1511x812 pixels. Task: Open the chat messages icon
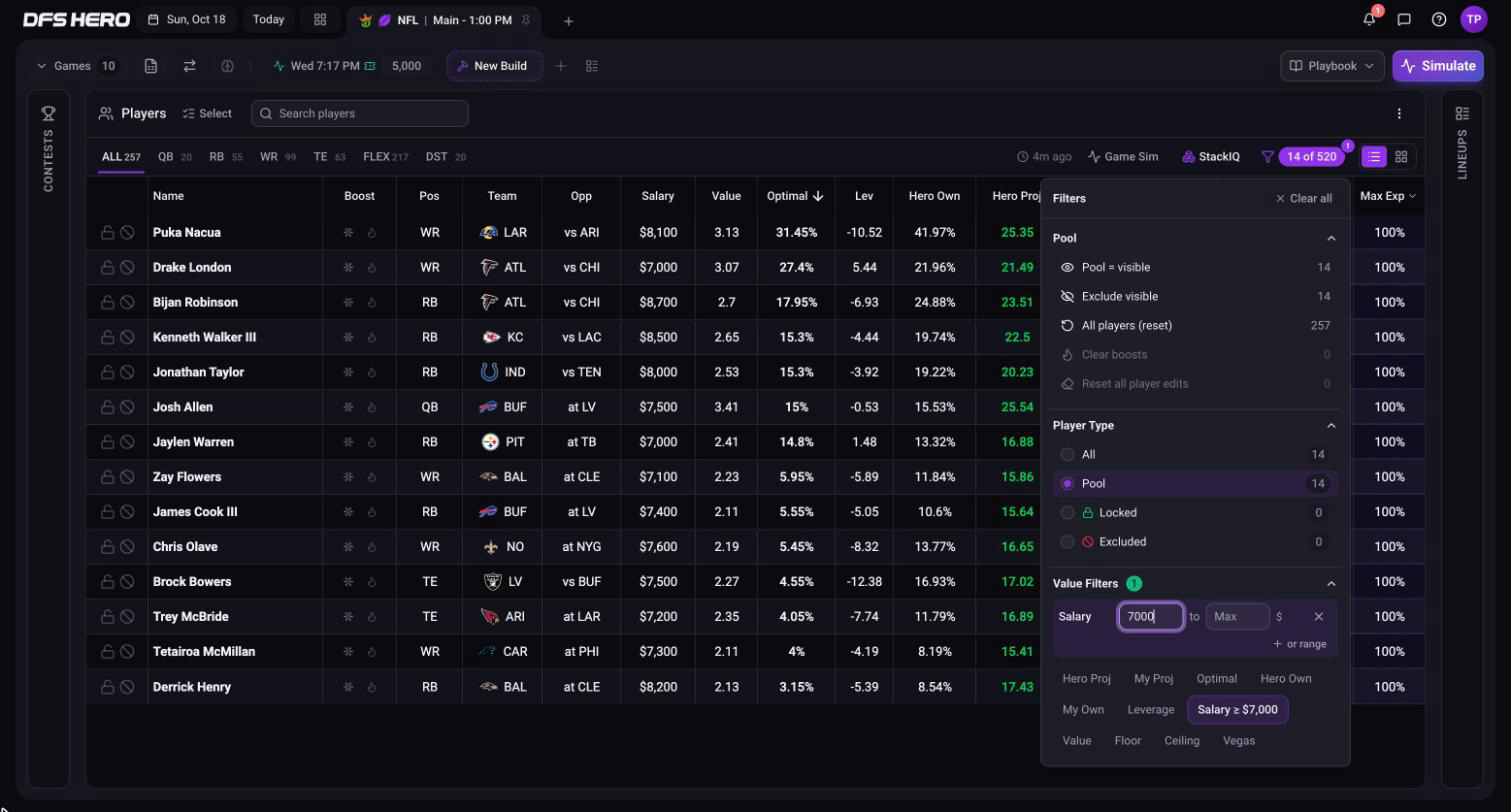[1404, 19]
